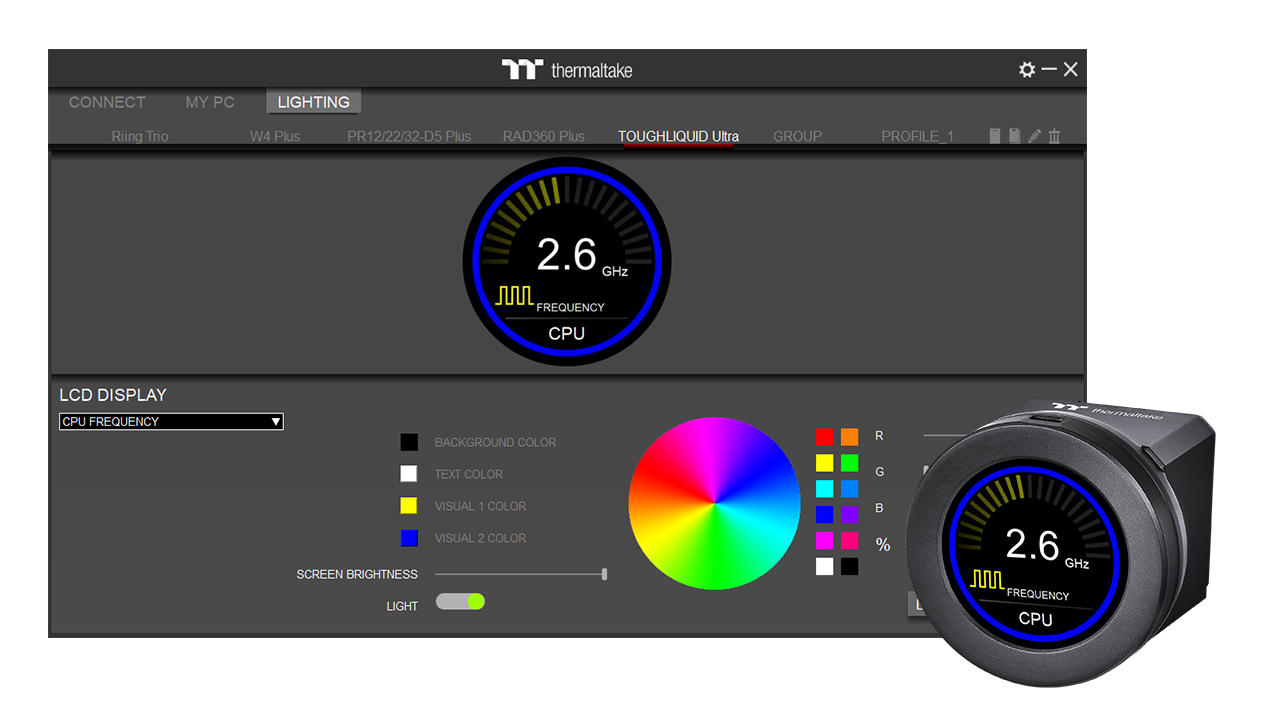
Task: Select the dark blue preset in the palette
Action: [824, 514]
